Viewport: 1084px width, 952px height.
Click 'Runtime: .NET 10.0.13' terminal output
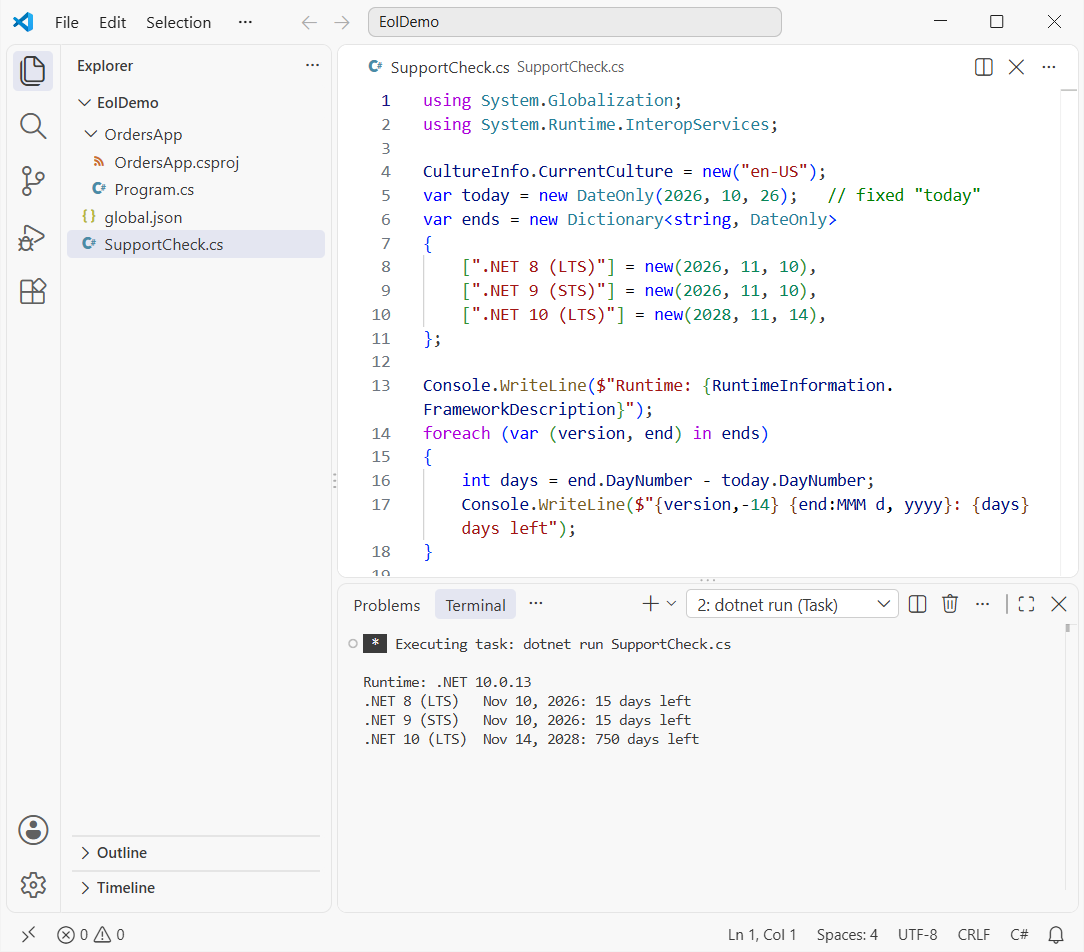click(x=447, y=682)
